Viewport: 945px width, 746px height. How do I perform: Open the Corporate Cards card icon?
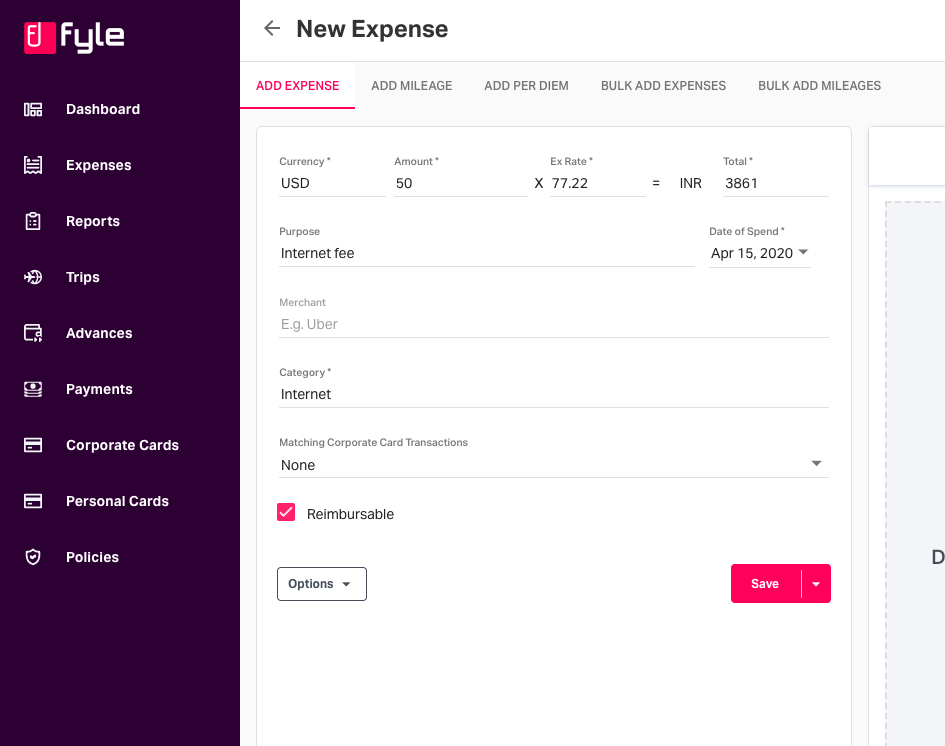[x=33, y=445]
